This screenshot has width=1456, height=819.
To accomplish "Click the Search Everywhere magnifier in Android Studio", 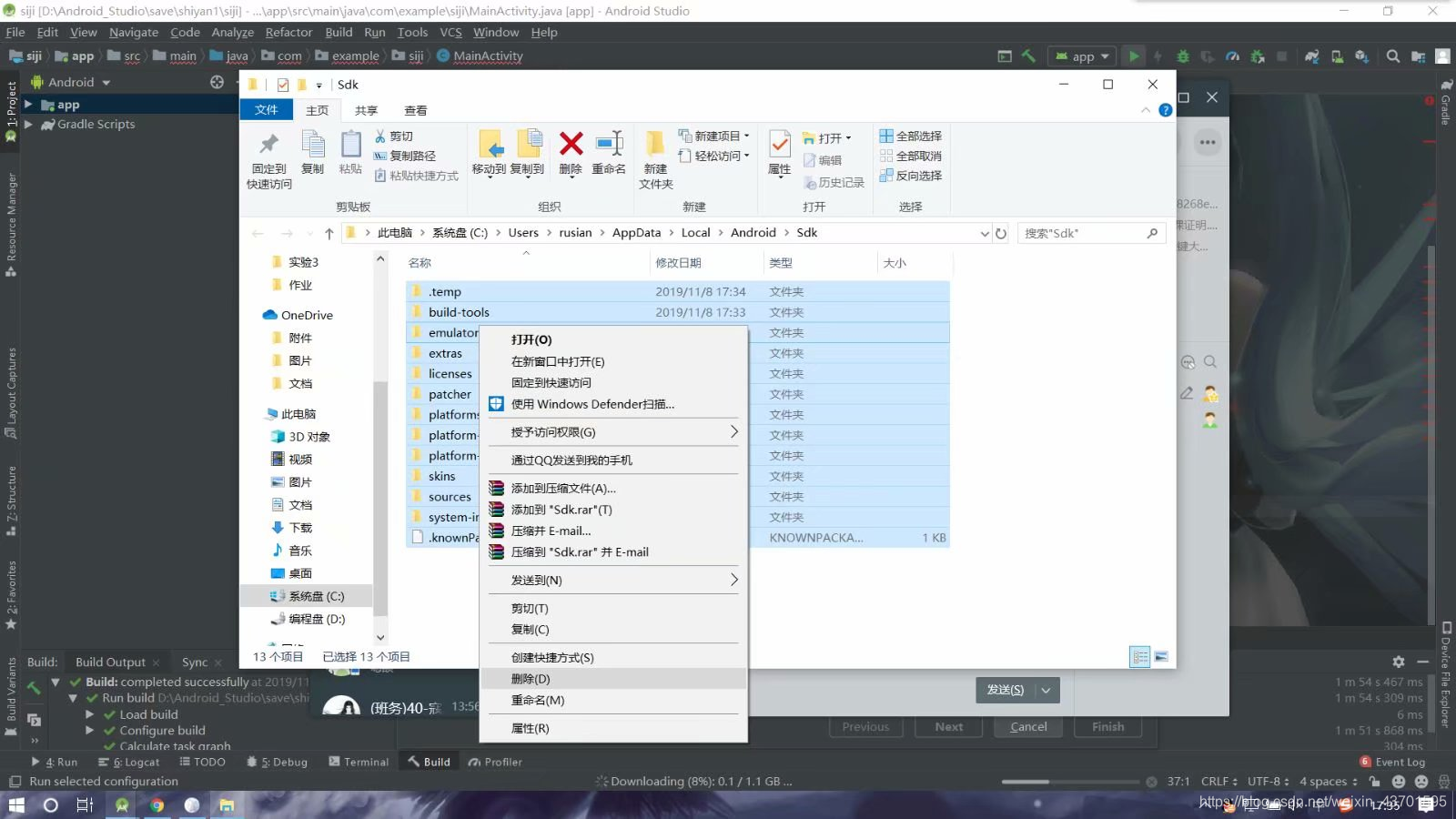I will (1392, 56).
